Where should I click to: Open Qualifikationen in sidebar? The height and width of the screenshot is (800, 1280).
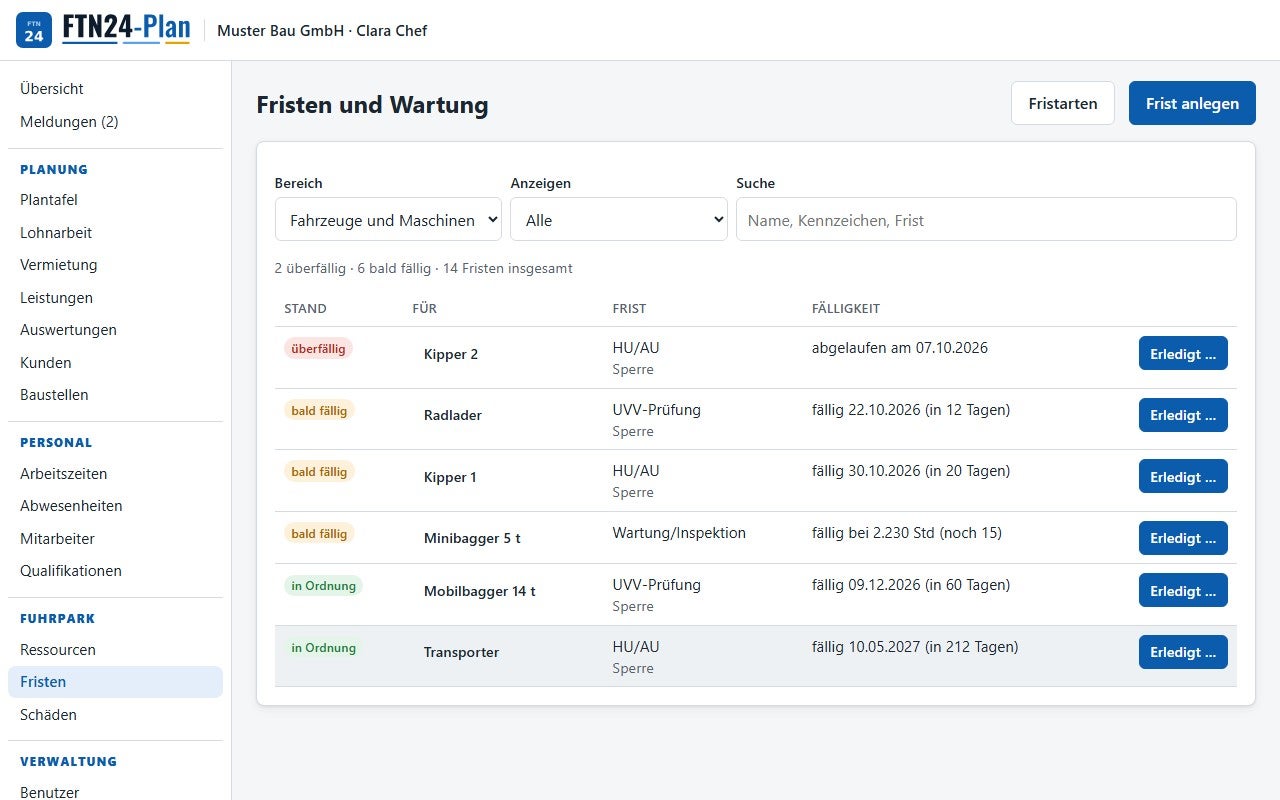pyautogui.click(x=115, y=571)
